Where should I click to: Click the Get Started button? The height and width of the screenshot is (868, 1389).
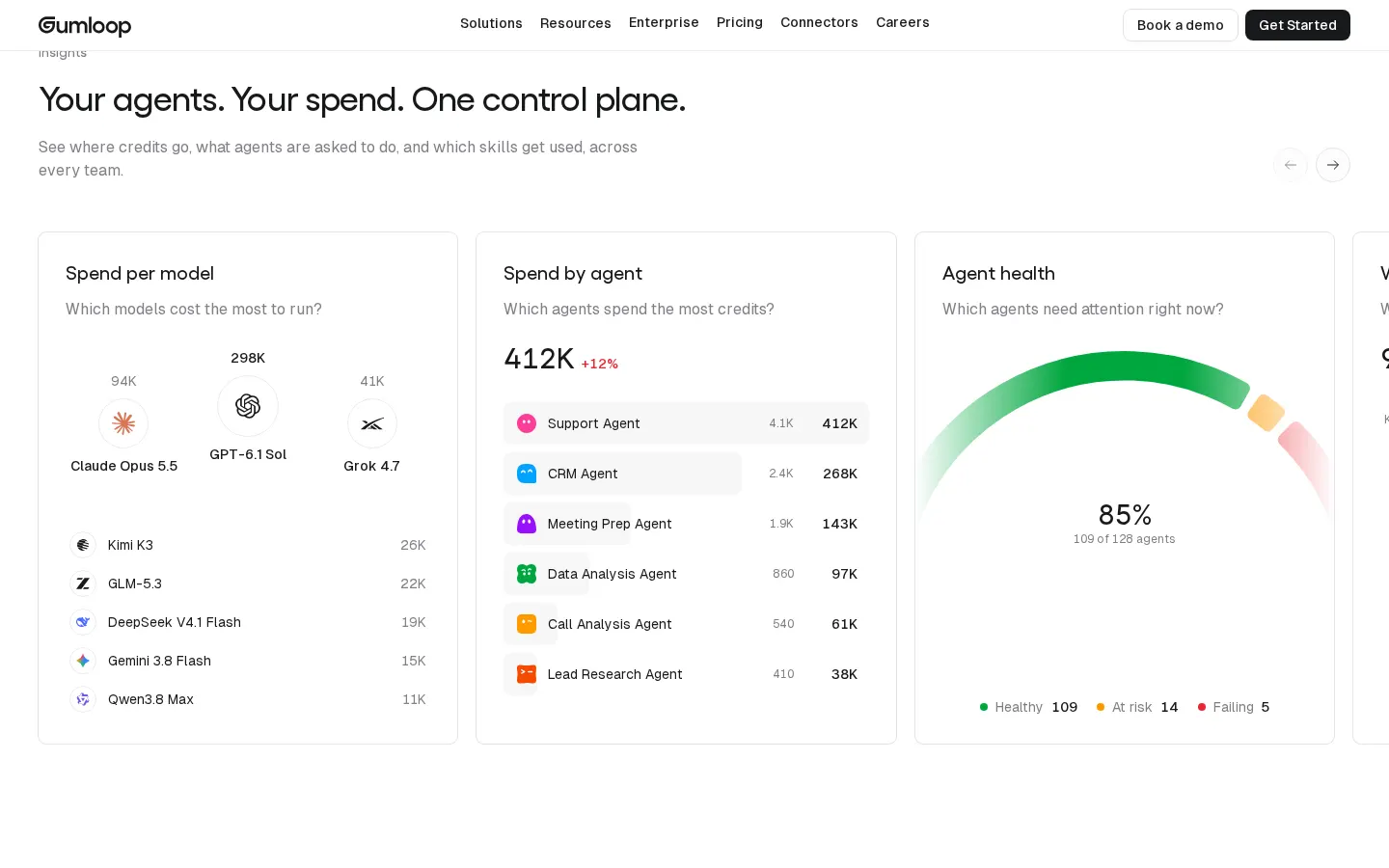tap(1297, 25)
